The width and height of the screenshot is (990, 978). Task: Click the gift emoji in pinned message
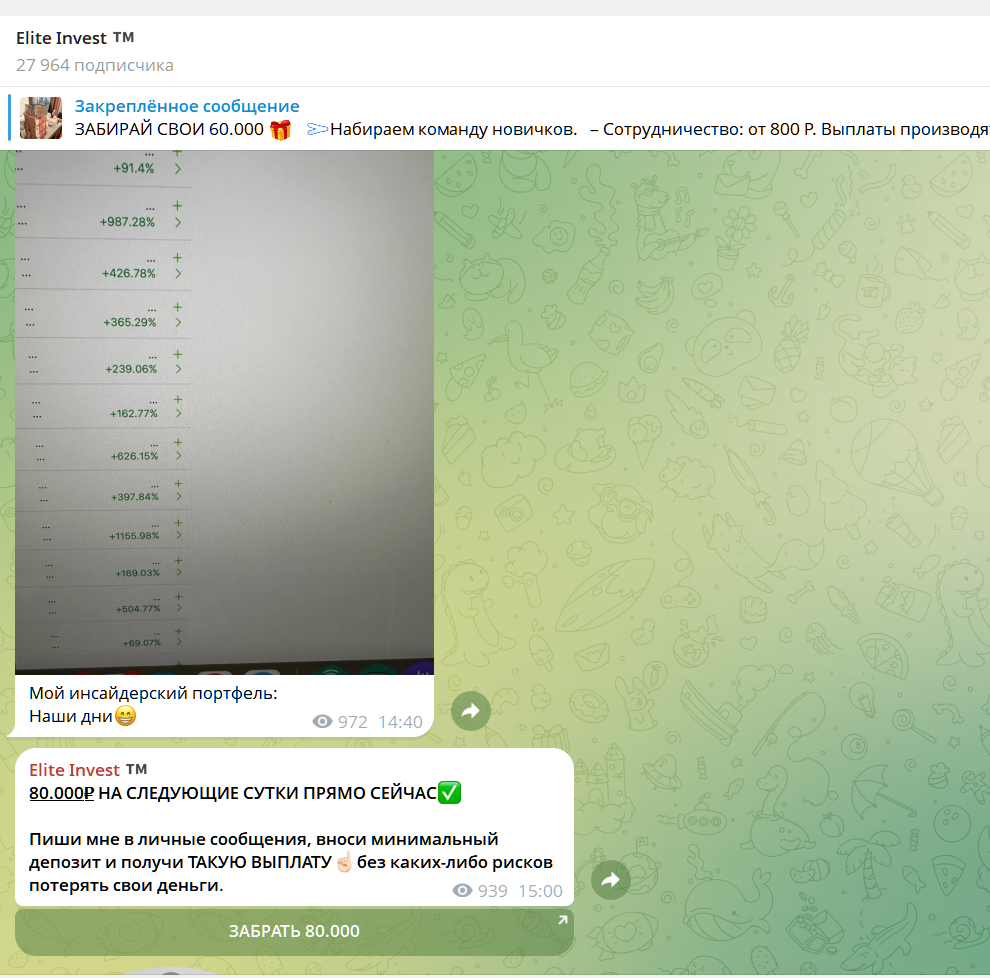coord(280,129)
